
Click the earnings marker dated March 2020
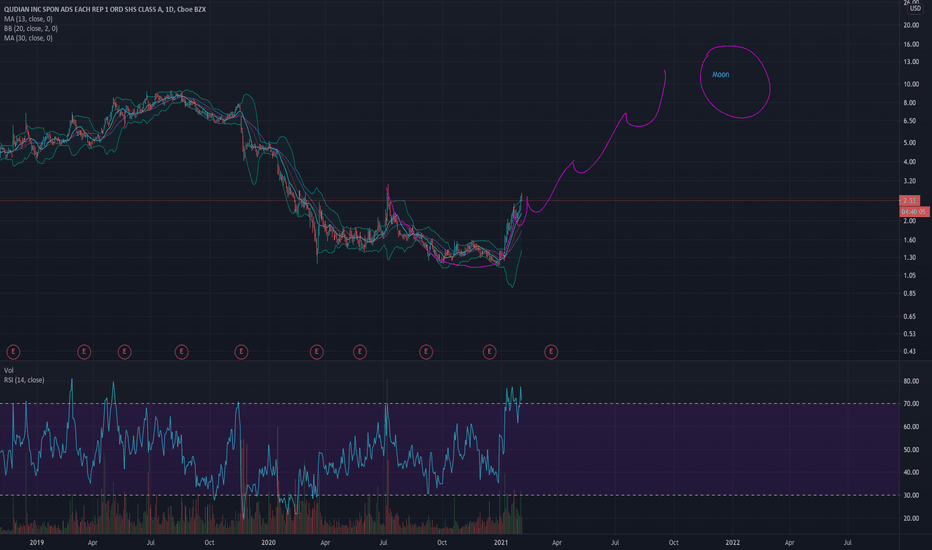pos(316,352)
